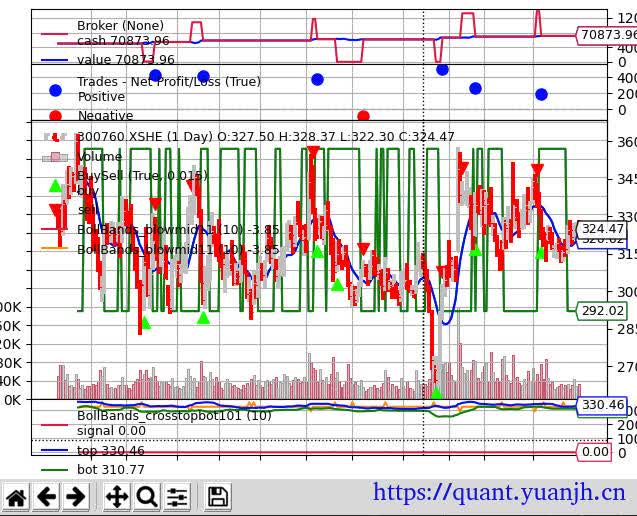Click the red negative trade marker
This screenshot has height=516, width=637.
point(363,117)
